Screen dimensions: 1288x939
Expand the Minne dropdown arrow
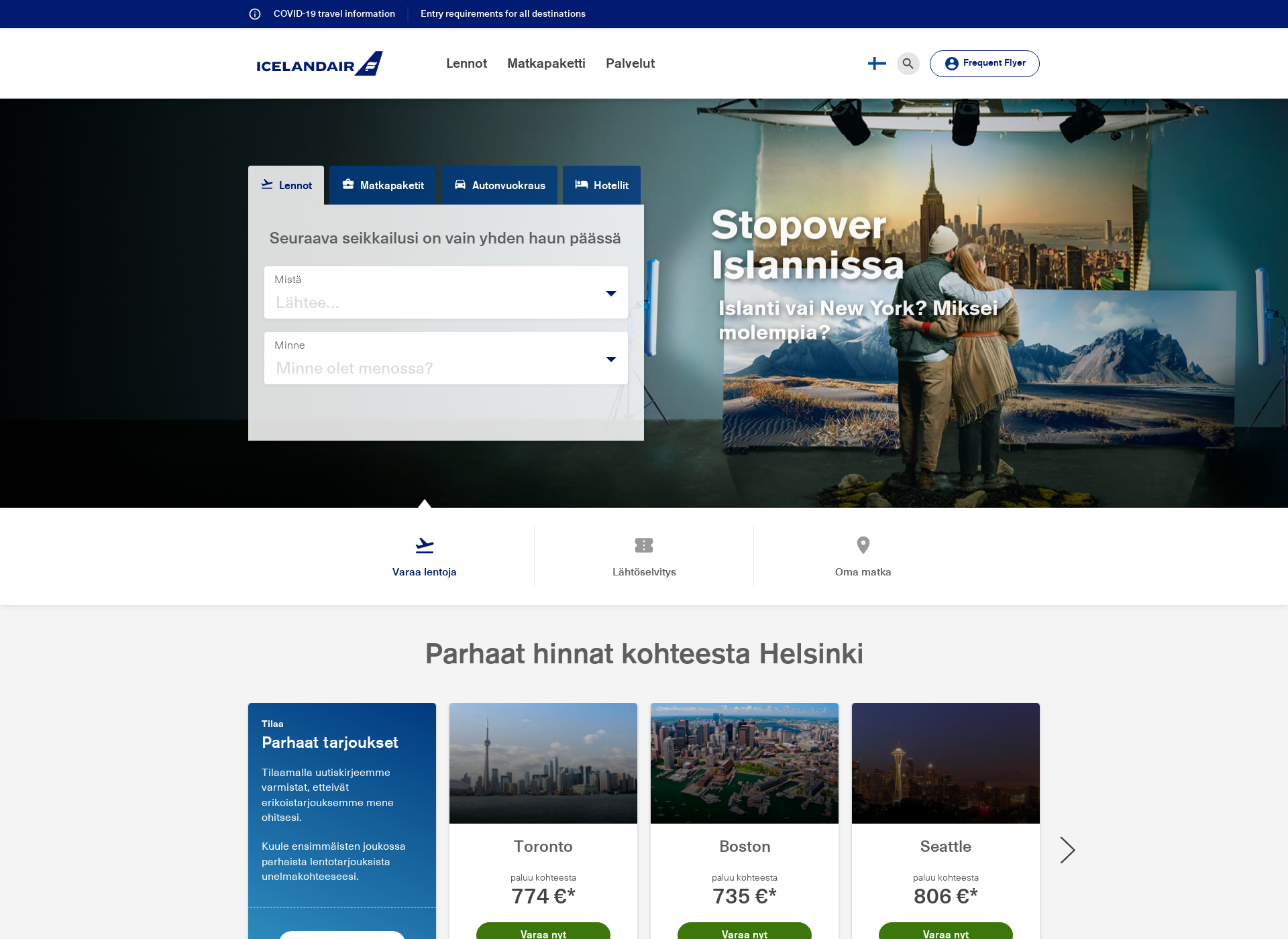[611, 360]
